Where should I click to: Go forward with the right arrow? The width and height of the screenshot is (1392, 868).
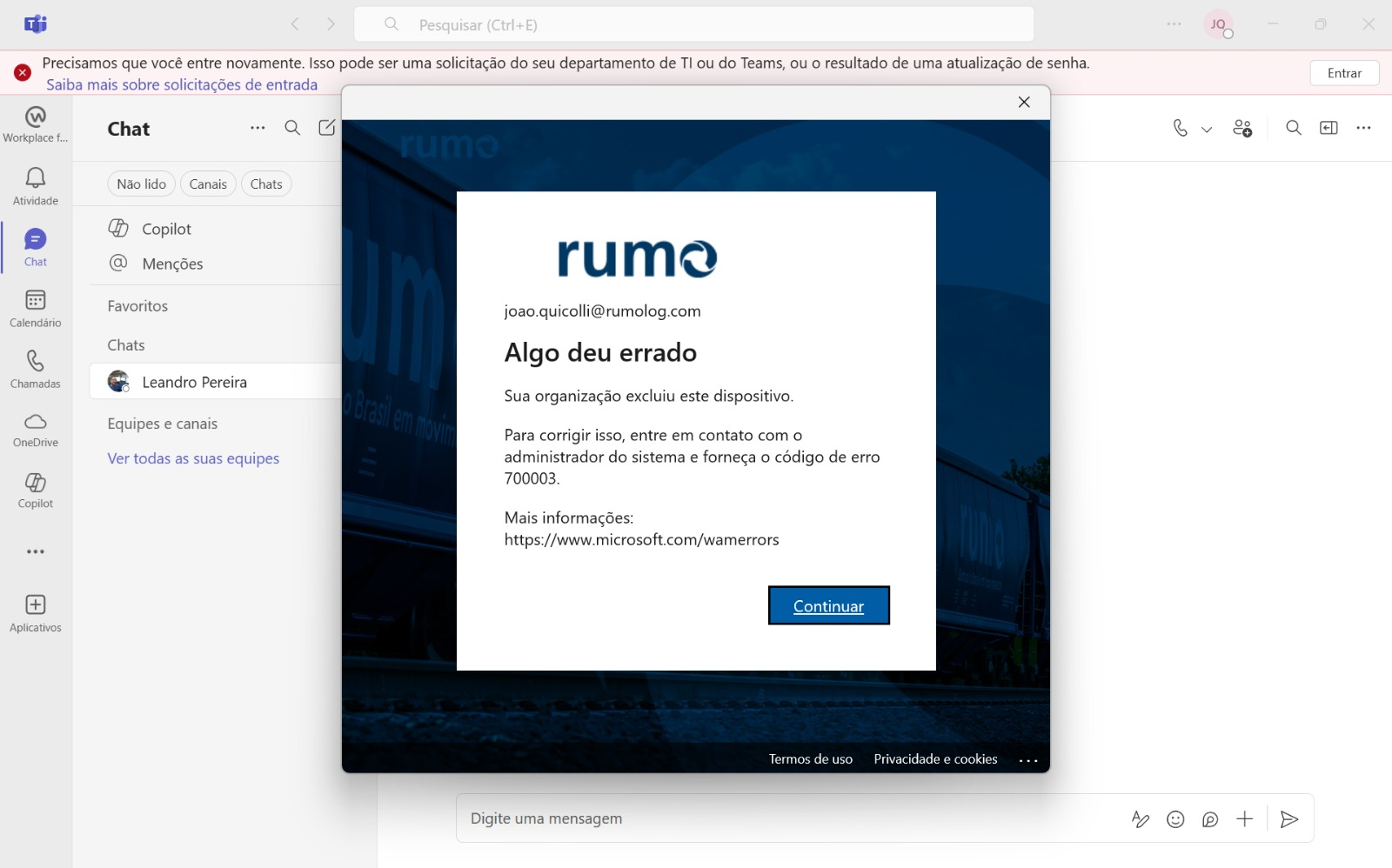coord(331,24)
